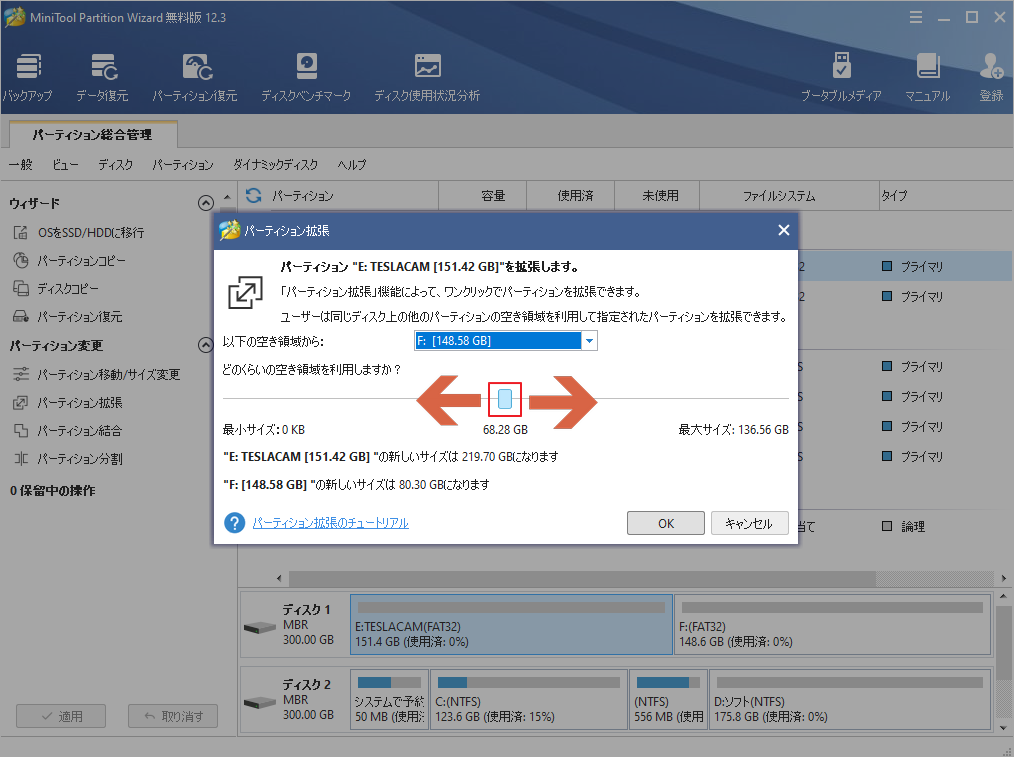Sort by 未使用 column header
This screenshot has width=1014, height=757.
coord(657,196)
